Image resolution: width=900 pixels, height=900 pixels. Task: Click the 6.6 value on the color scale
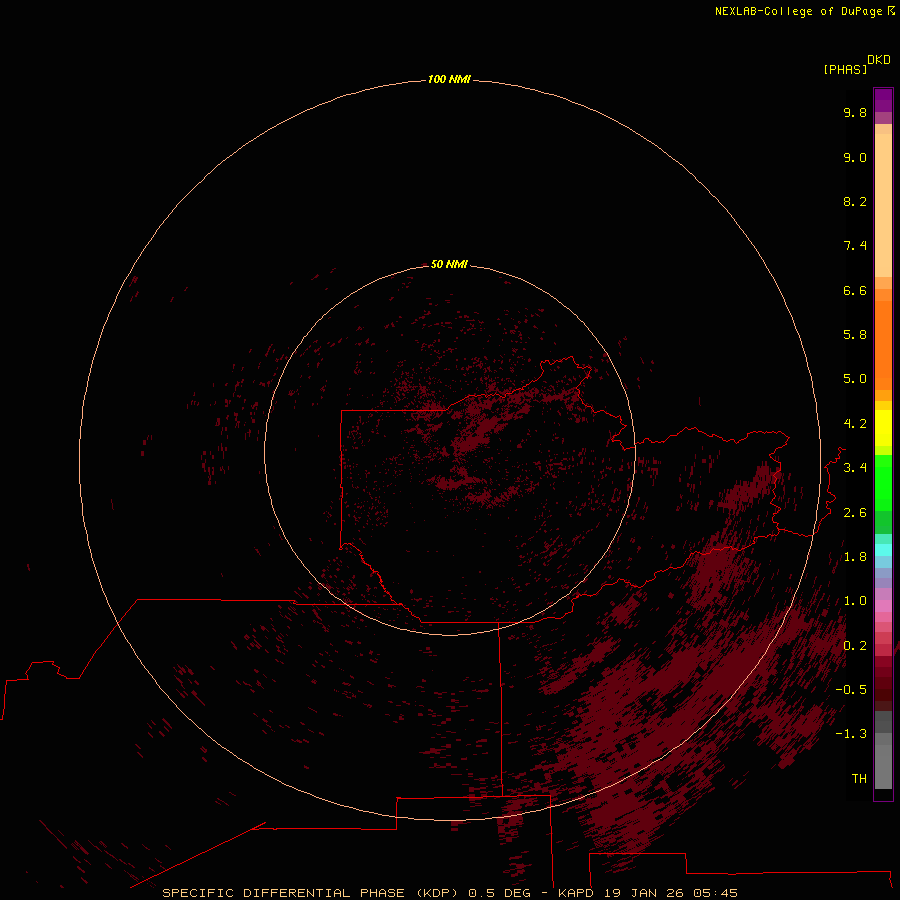855,290
